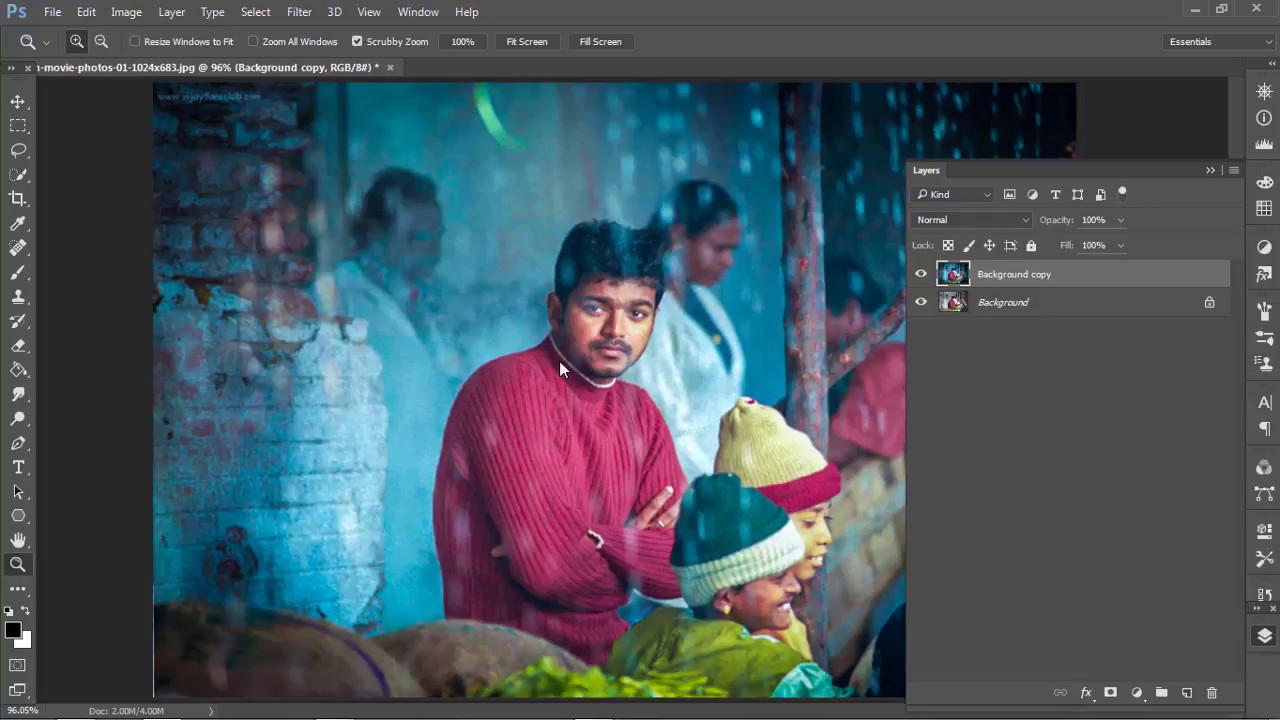Open the Window menu
Image resolution: width=1280 pixels, height=720 pixels.
tap(418, 12)
